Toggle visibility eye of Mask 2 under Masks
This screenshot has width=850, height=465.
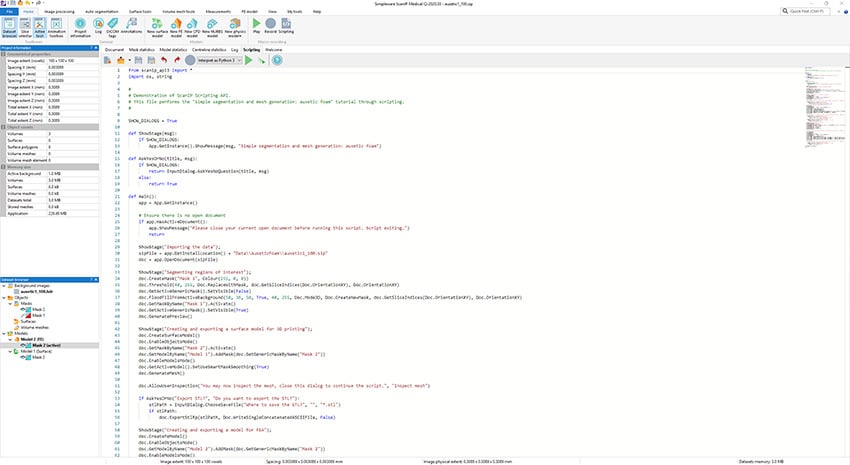(24, 310)
